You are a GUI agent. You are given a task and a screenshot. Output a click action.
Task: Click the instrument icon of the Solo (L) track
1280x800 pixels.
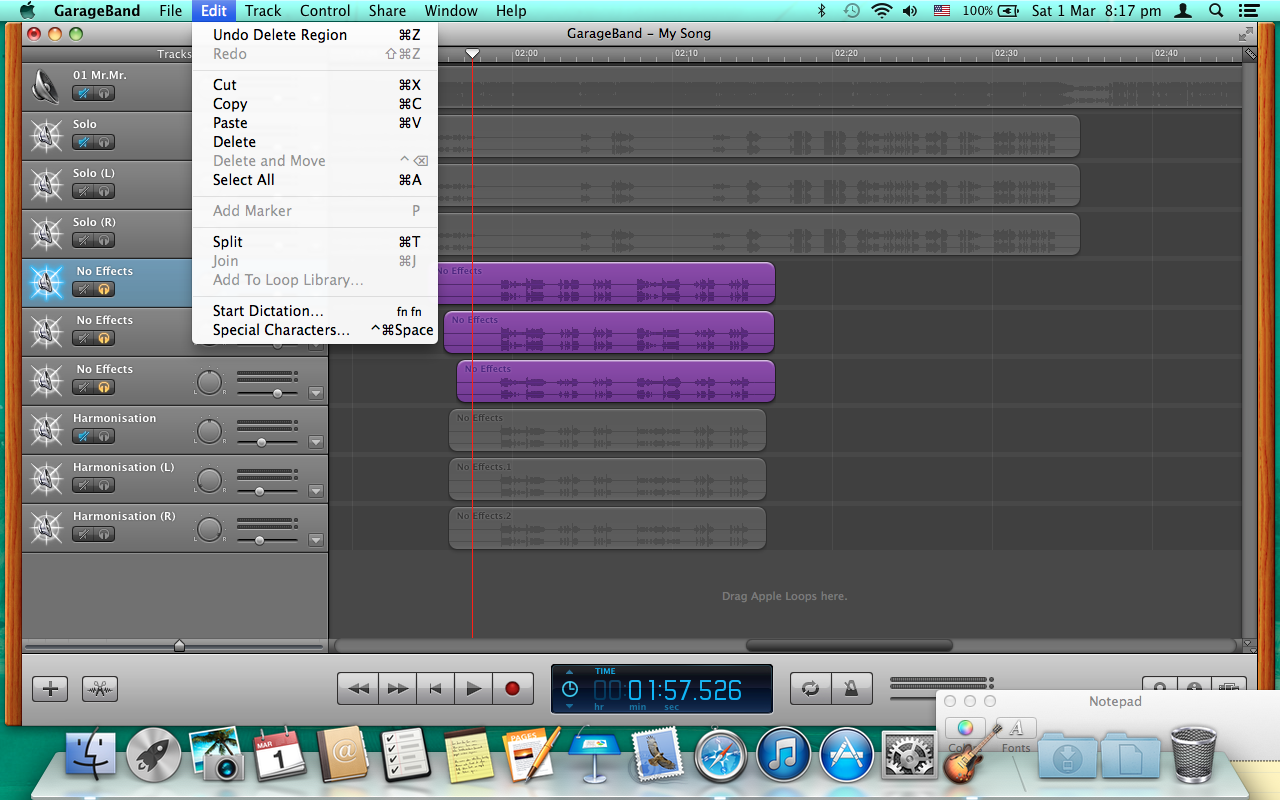46,185
